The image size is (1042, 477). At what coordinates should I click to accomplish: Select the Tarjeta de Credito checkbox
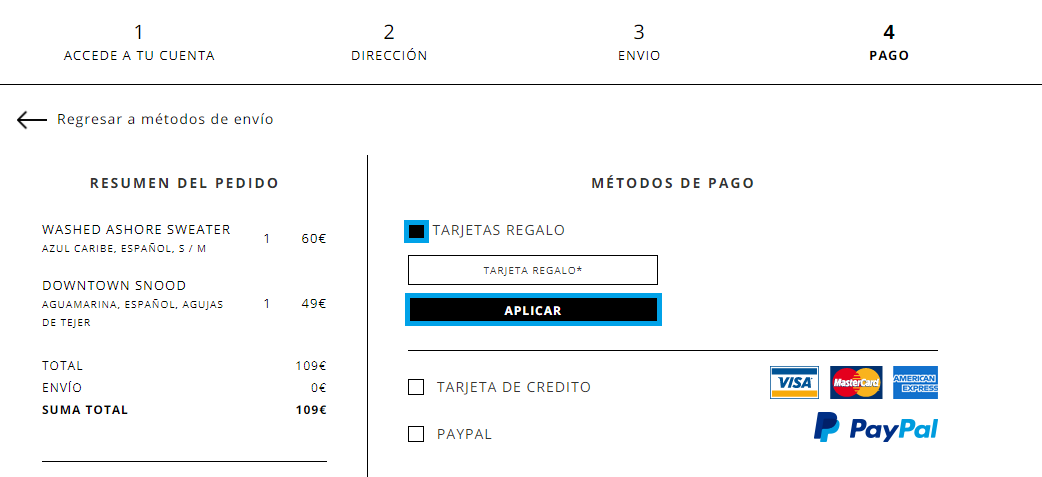[x=416, y=387]
